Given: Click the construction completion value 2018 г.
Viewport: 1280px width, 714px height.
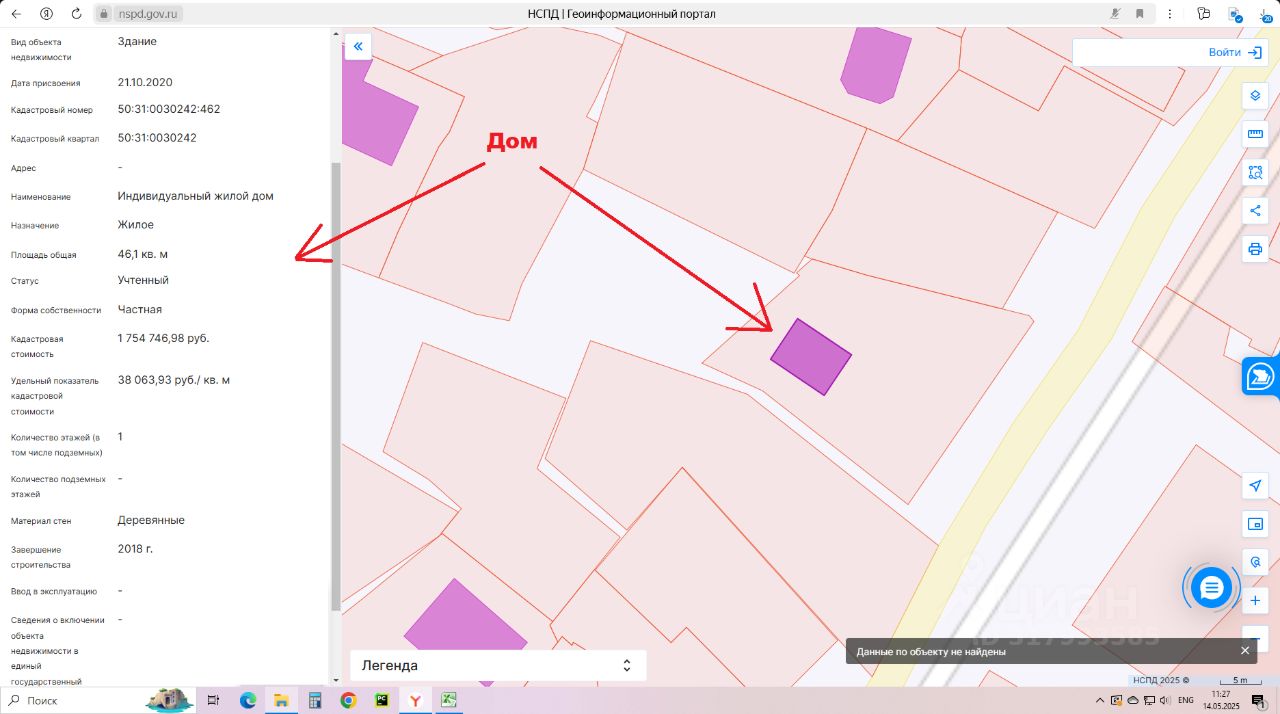Looking at the screenshot, I should pyautogui.click(x=135, y=549).
